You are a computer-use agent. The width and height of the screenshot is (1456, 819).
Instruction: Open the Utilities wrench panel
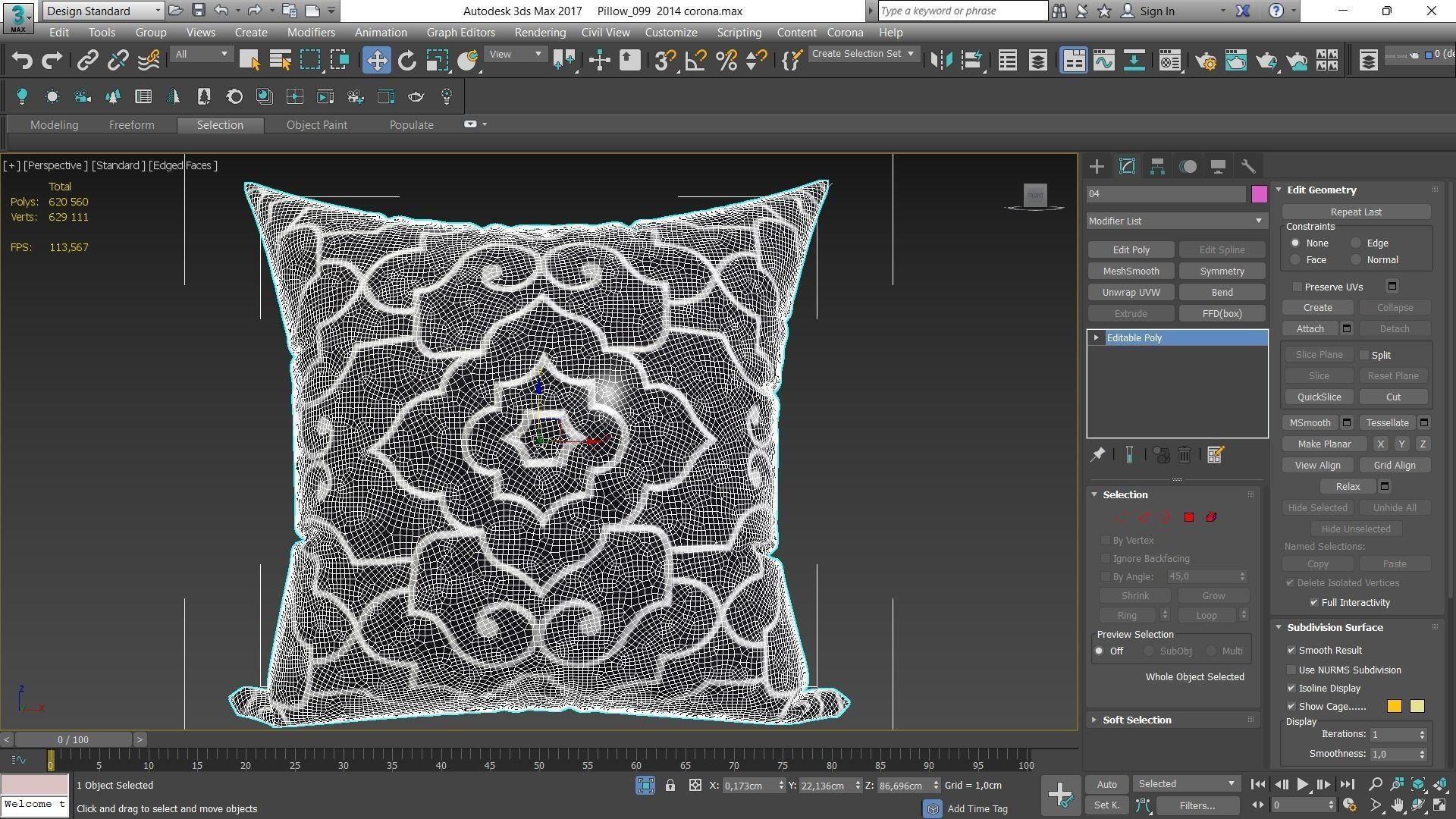coord(1248,167)
